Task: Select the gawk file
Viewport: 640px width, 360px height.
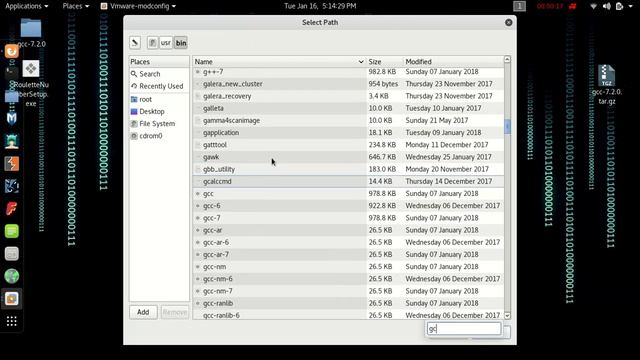Action: 348,157
